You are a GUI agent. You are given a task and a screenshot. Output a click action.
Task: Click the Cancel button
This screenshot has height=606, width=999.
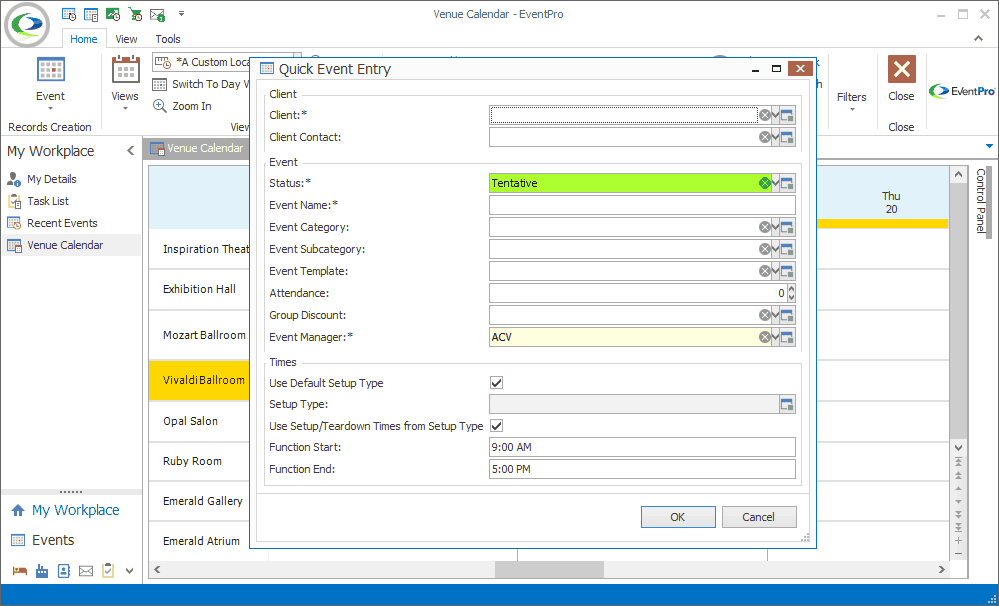point(759,517)
